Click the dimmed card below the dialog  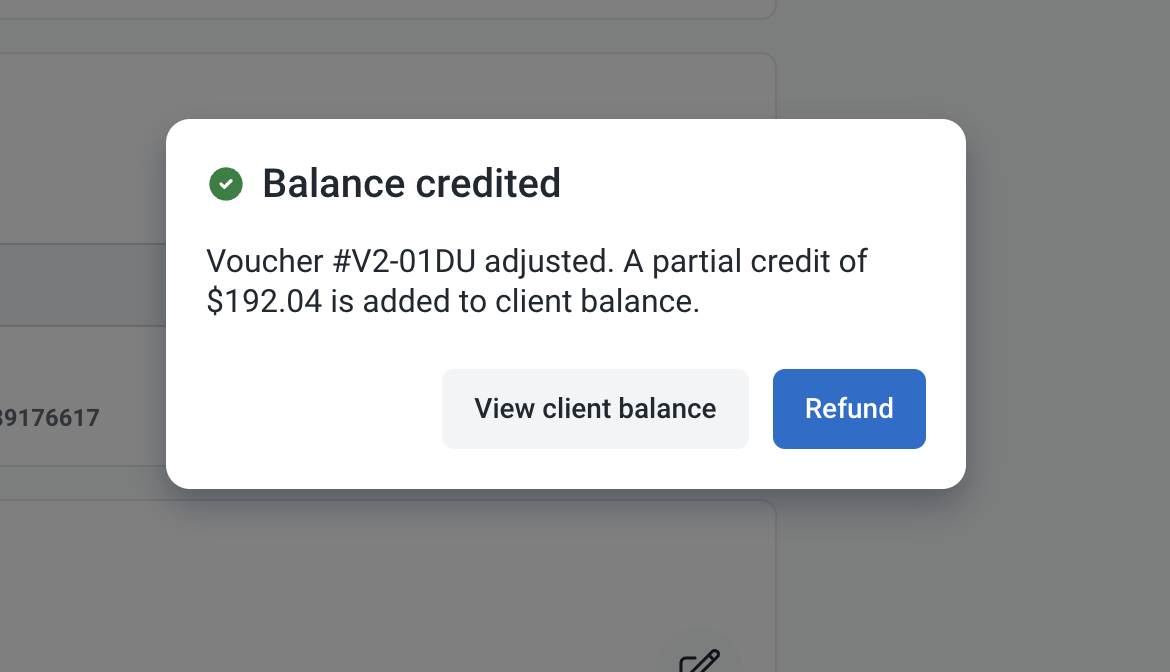[400, 580]
